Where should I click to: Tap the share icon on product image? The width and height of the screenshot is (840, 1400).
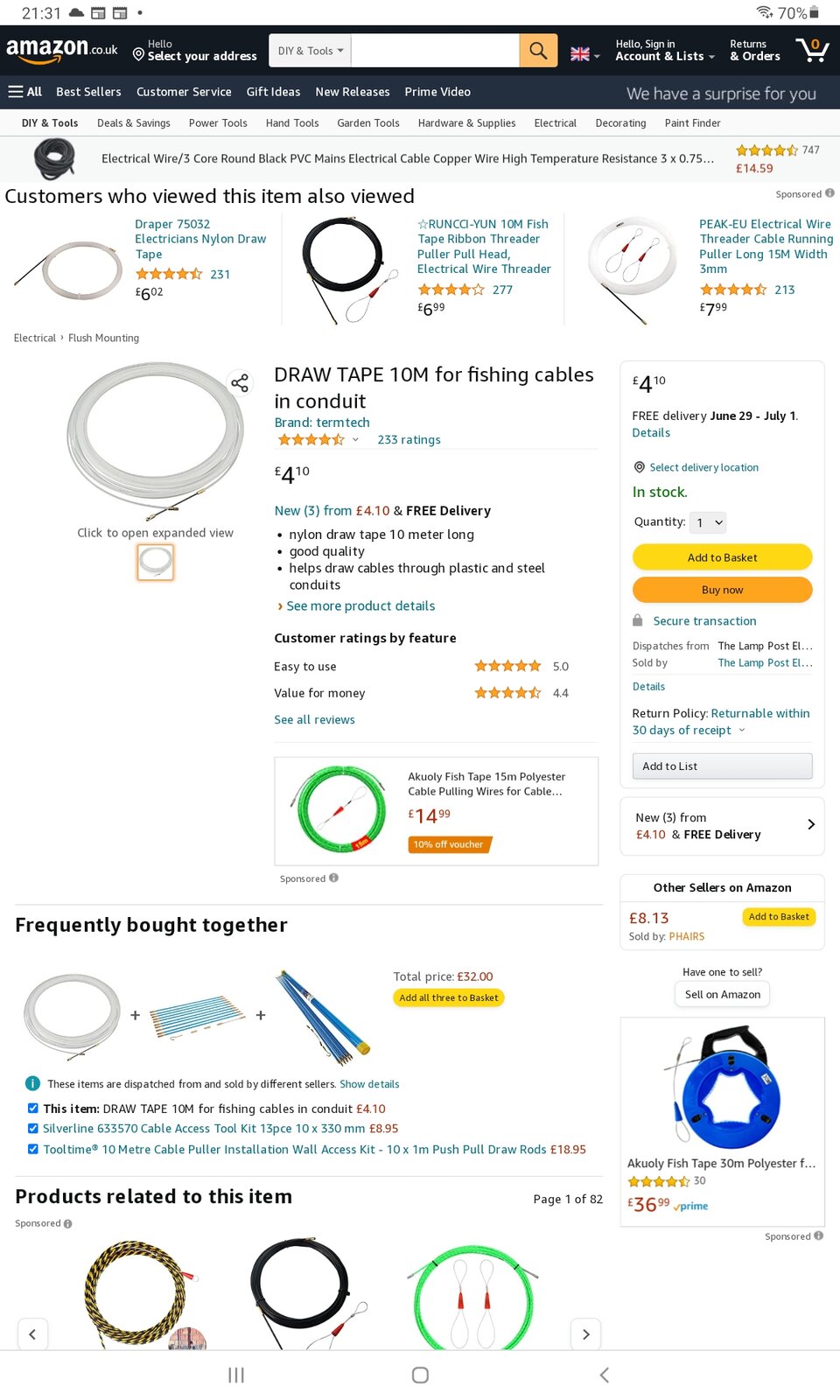pos(239,382)
